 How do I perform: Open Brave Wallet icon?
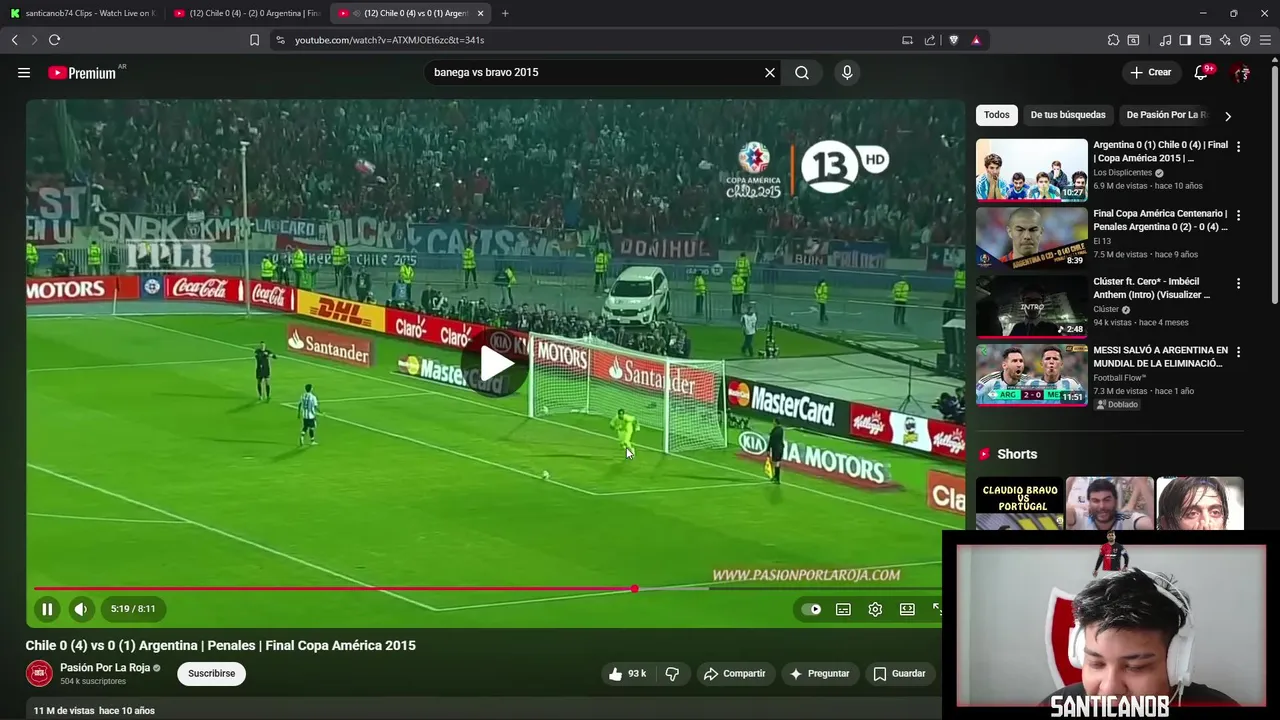1205,40
